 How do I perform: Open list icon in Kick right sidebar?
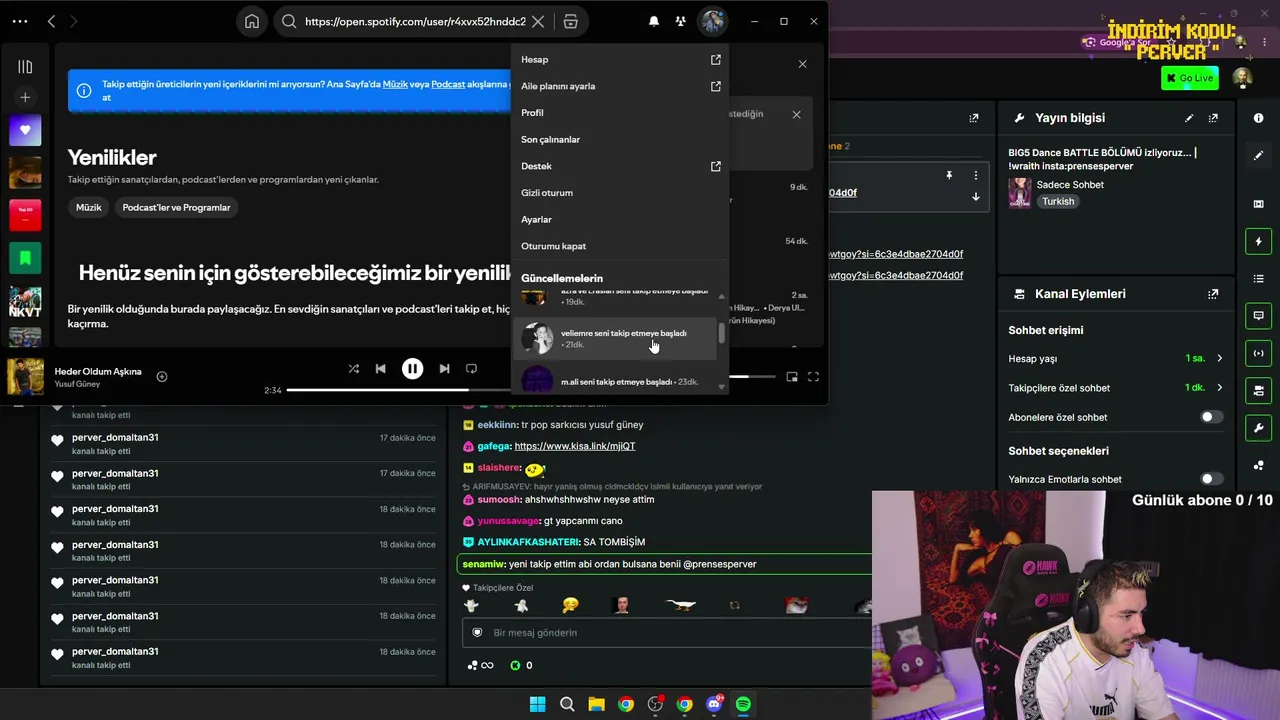1258,278
